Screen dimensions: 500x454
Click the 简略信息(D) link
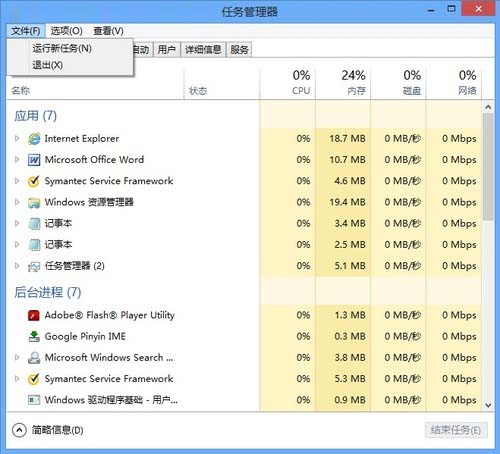pos(58,430)
